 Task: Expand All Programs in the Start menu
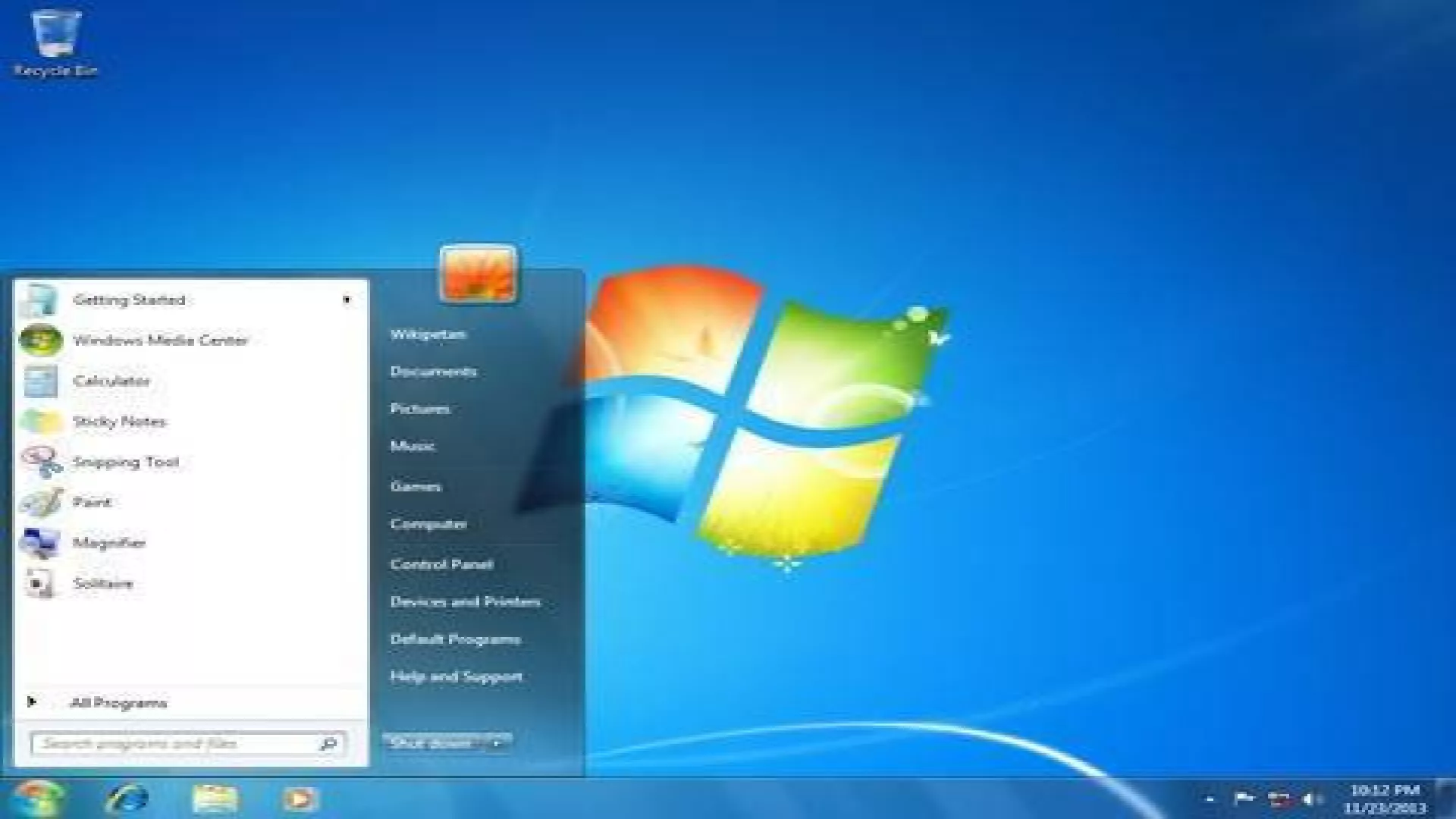click(x=118, y=702)
